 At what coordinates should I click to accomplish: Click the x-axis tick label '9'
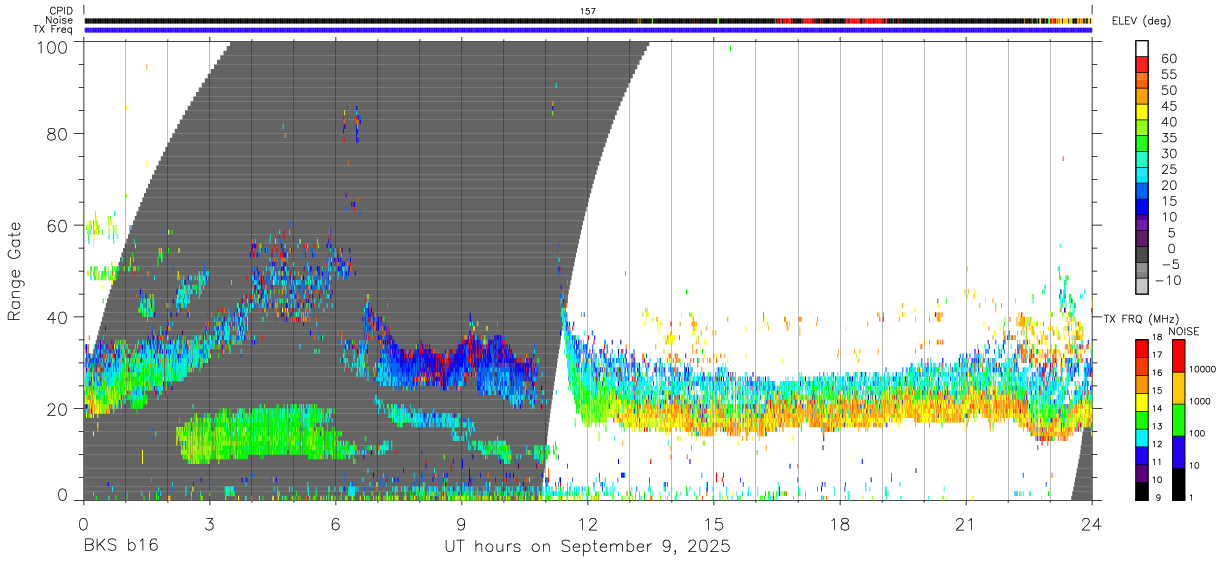461,525
